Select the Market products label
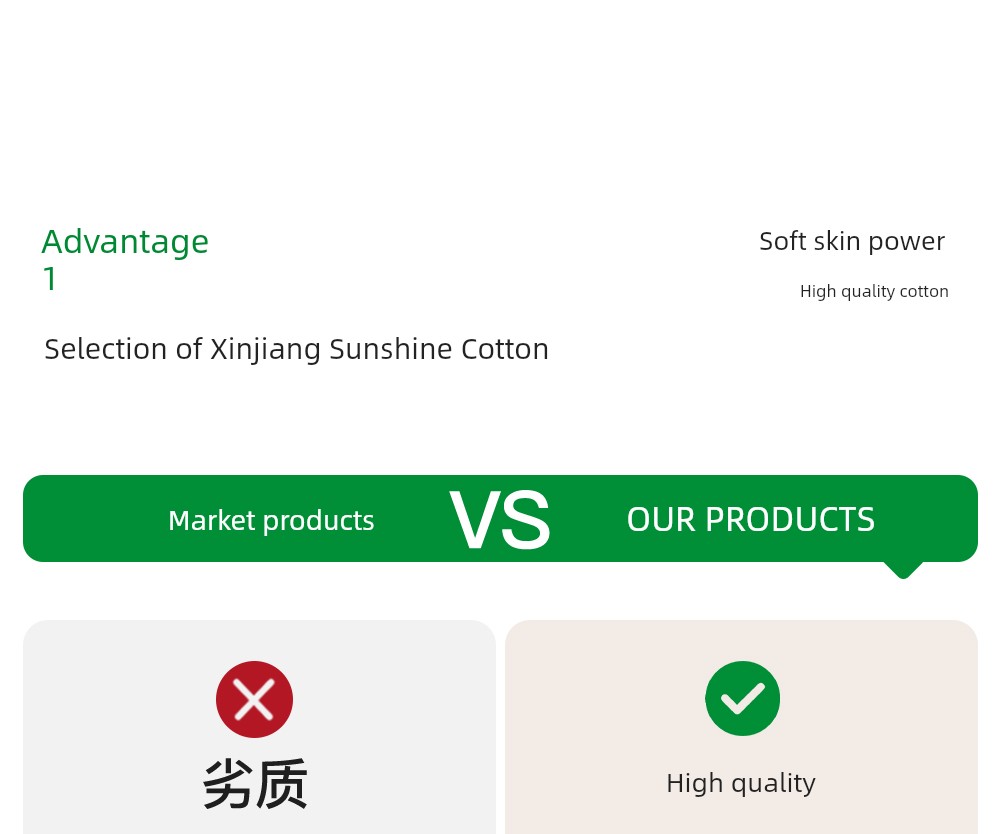This screenshot has height=834, width=1000. pyautogui.click(x=271, y=520)
